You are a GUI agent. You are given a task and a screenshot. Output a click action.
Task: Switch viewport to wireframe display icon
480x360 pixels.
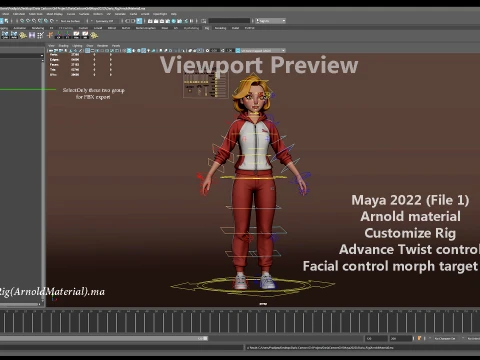[x=124, y=51]
